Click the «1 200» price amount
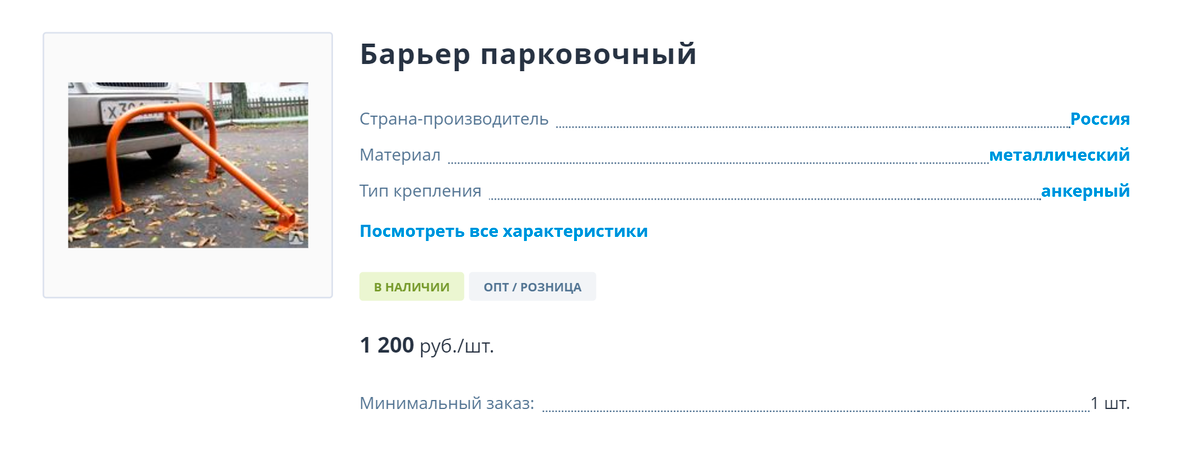1200x455 pixels. click(386, 346)
